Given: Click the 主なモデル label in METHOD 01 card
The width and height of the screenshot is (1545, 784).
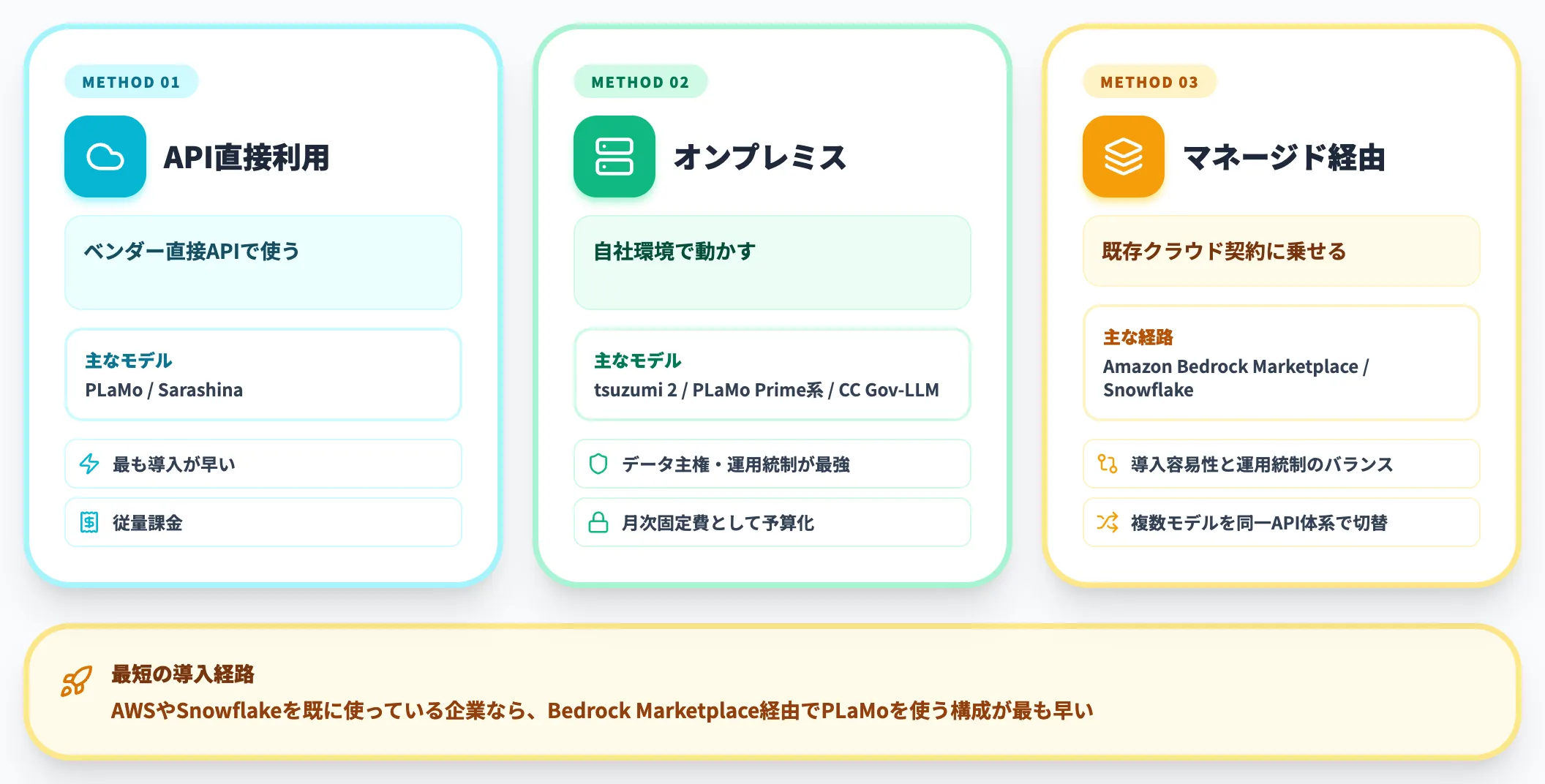Looking at the screenshot, I should tap(129, 361).
